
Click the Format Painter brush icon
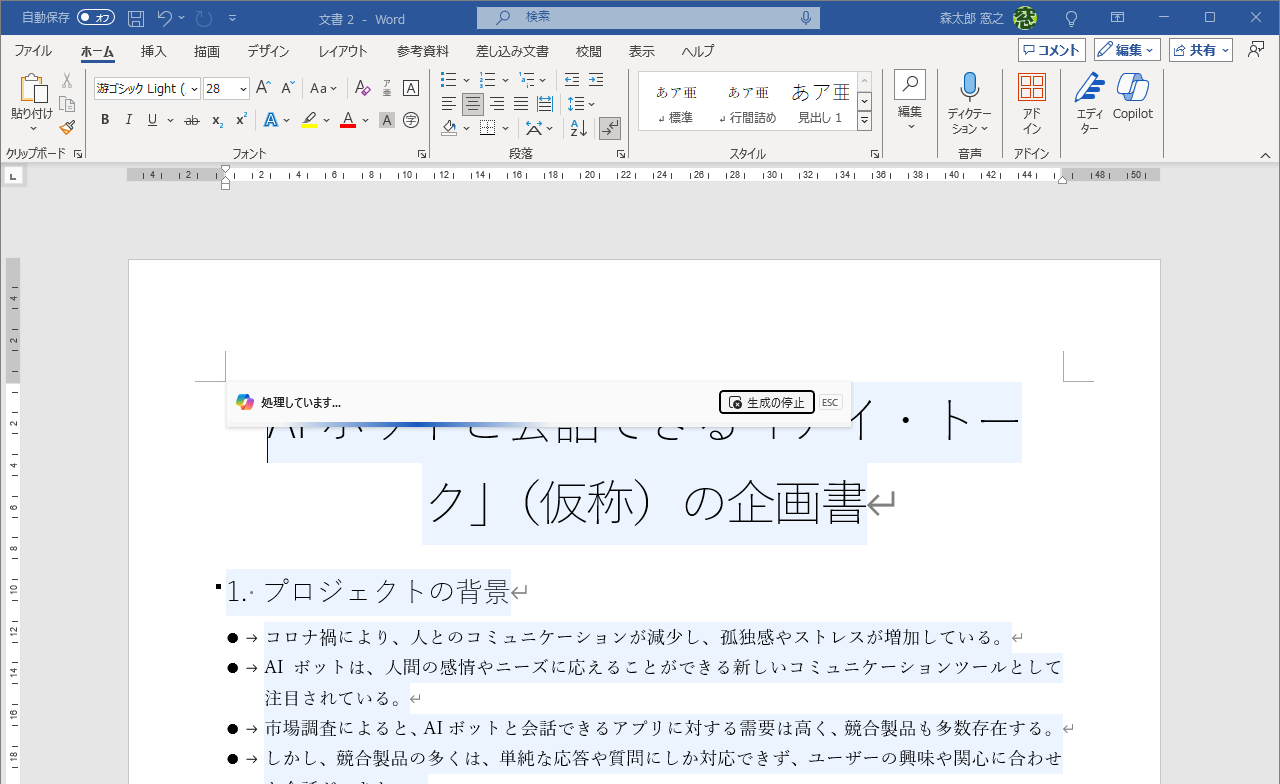pos(66,128)
